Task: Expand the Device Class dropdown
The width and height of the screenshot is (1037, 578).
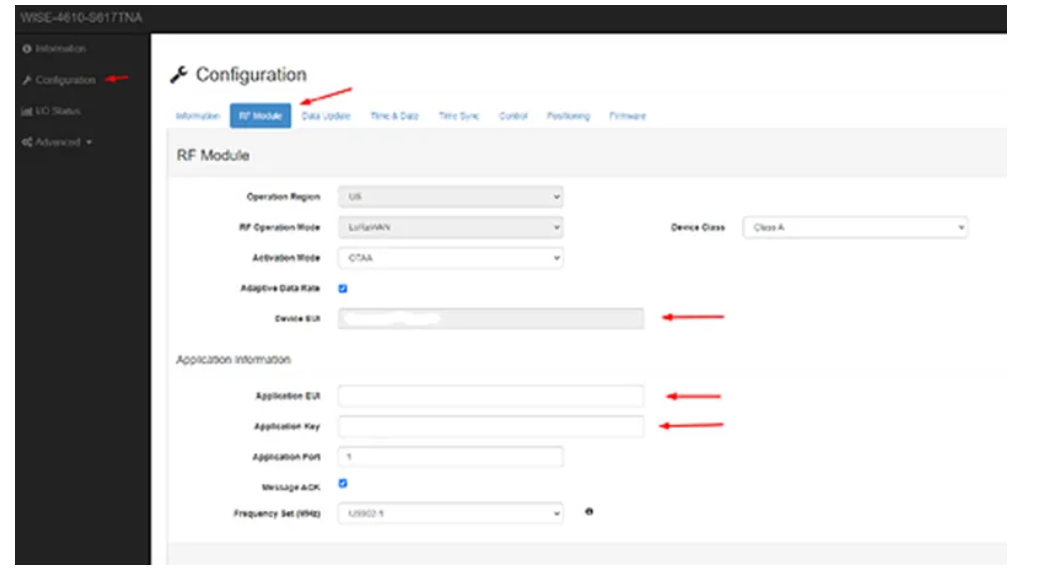Action: pyautogui.click(x=855, y=228)
